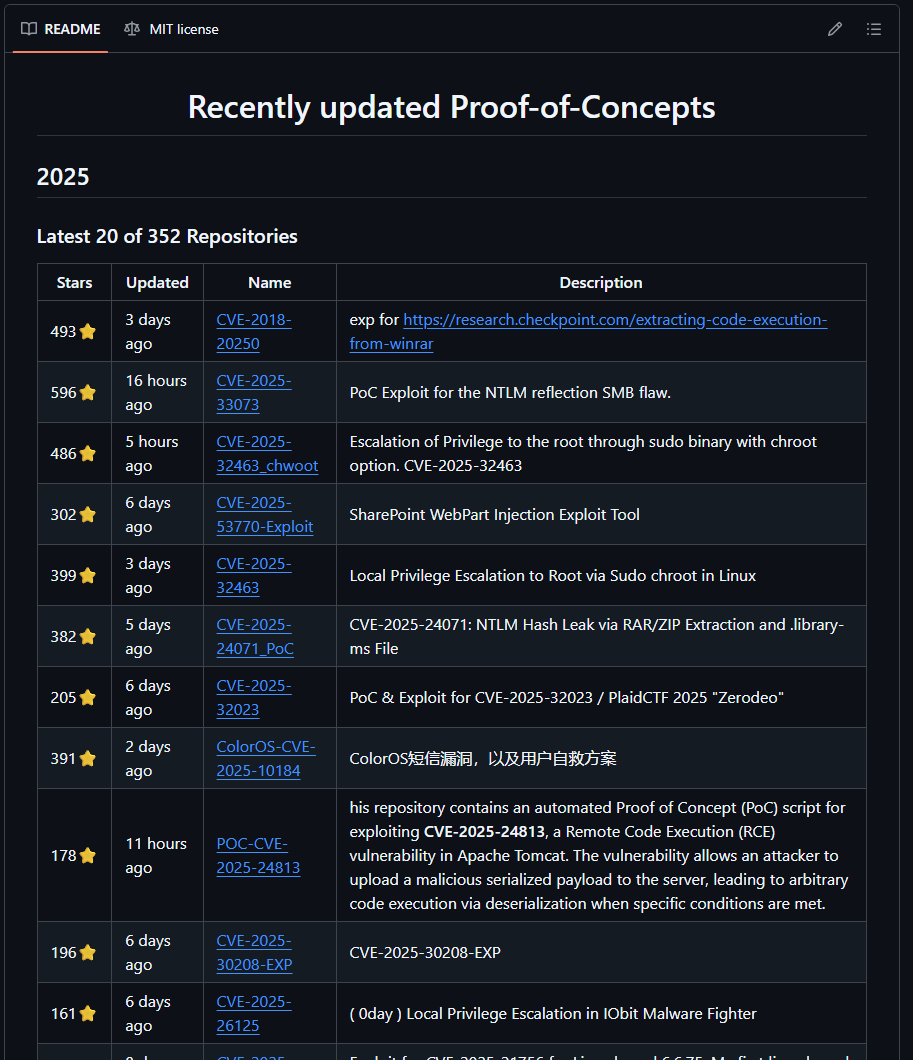The image size is (913, 1060).
Task: Open the ColorOS-CVE-2025-10184 repository link
Action: (265, 759)
